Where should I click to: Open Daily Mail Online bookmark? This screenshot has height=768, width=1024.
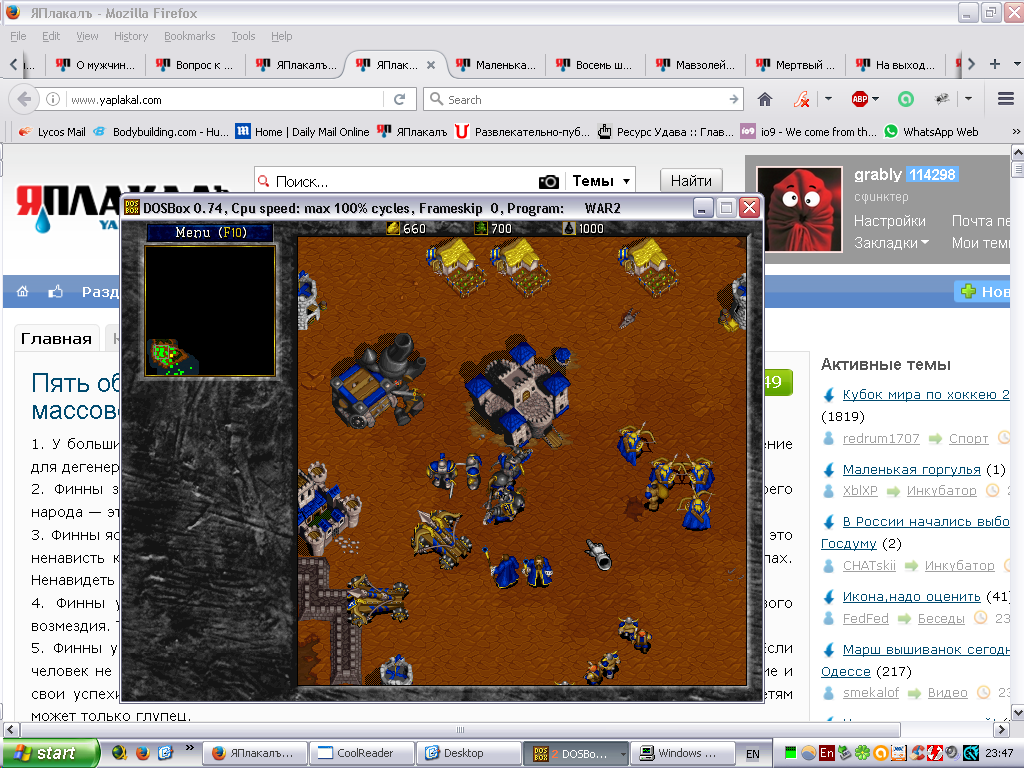(302, 132)
